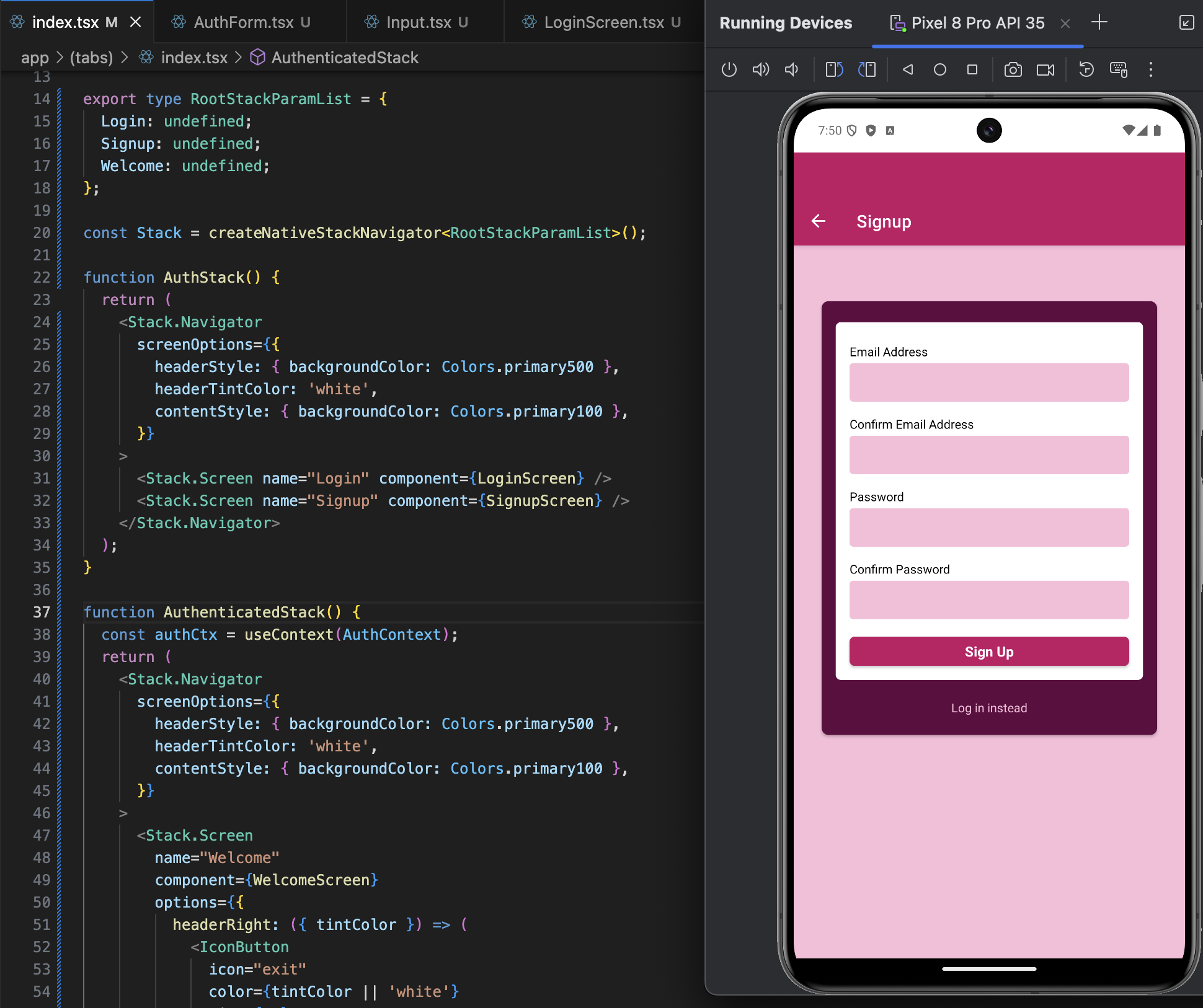Click the "exit" icon string on line 53
Screen dimensions: 1203x1008
click(280, 969)
